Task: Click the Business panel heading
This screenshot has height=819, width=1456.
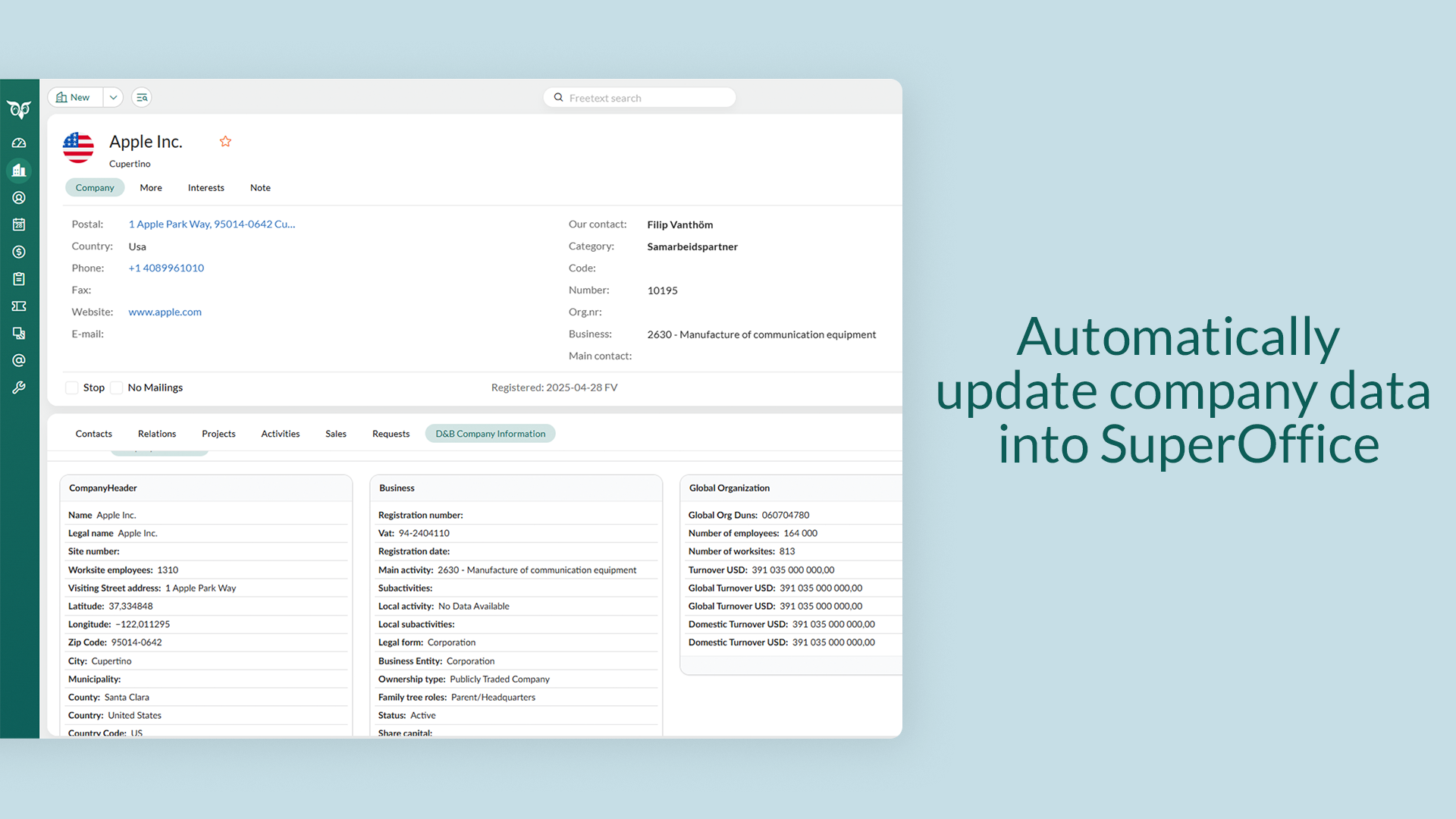Action: click(x=397, y=488)
